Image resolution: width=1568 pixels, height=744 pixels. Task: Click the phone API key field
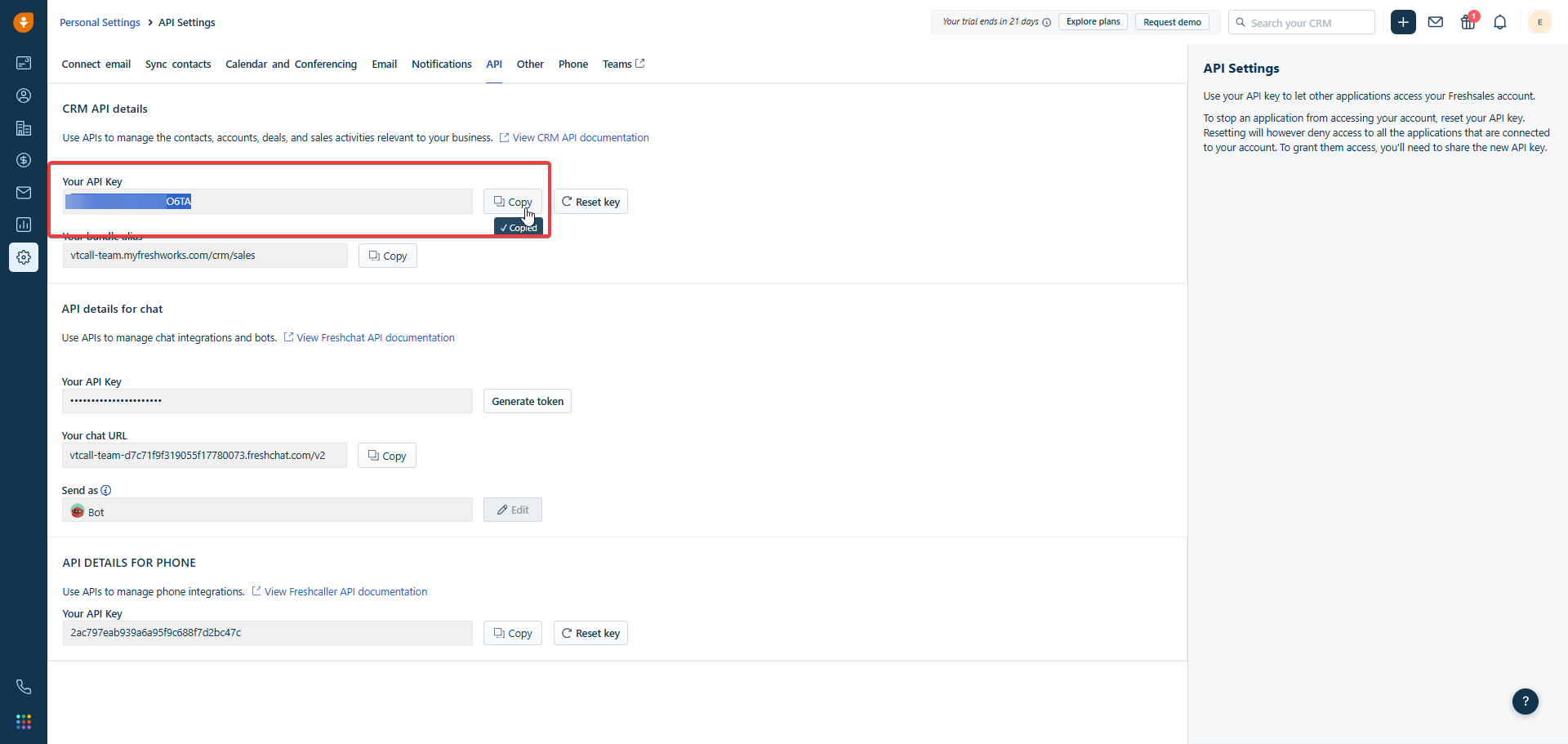[268, 633]
